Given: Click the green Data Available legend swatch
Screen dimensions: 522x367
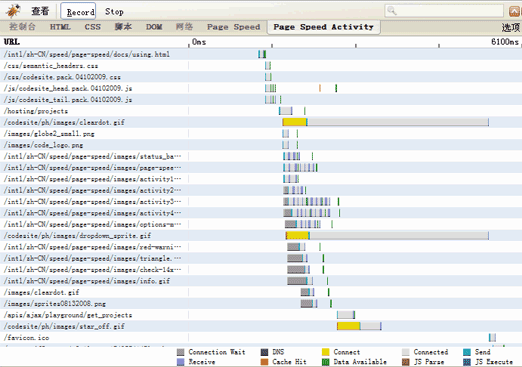Looking at the screenshot, I should pos(326,362).
